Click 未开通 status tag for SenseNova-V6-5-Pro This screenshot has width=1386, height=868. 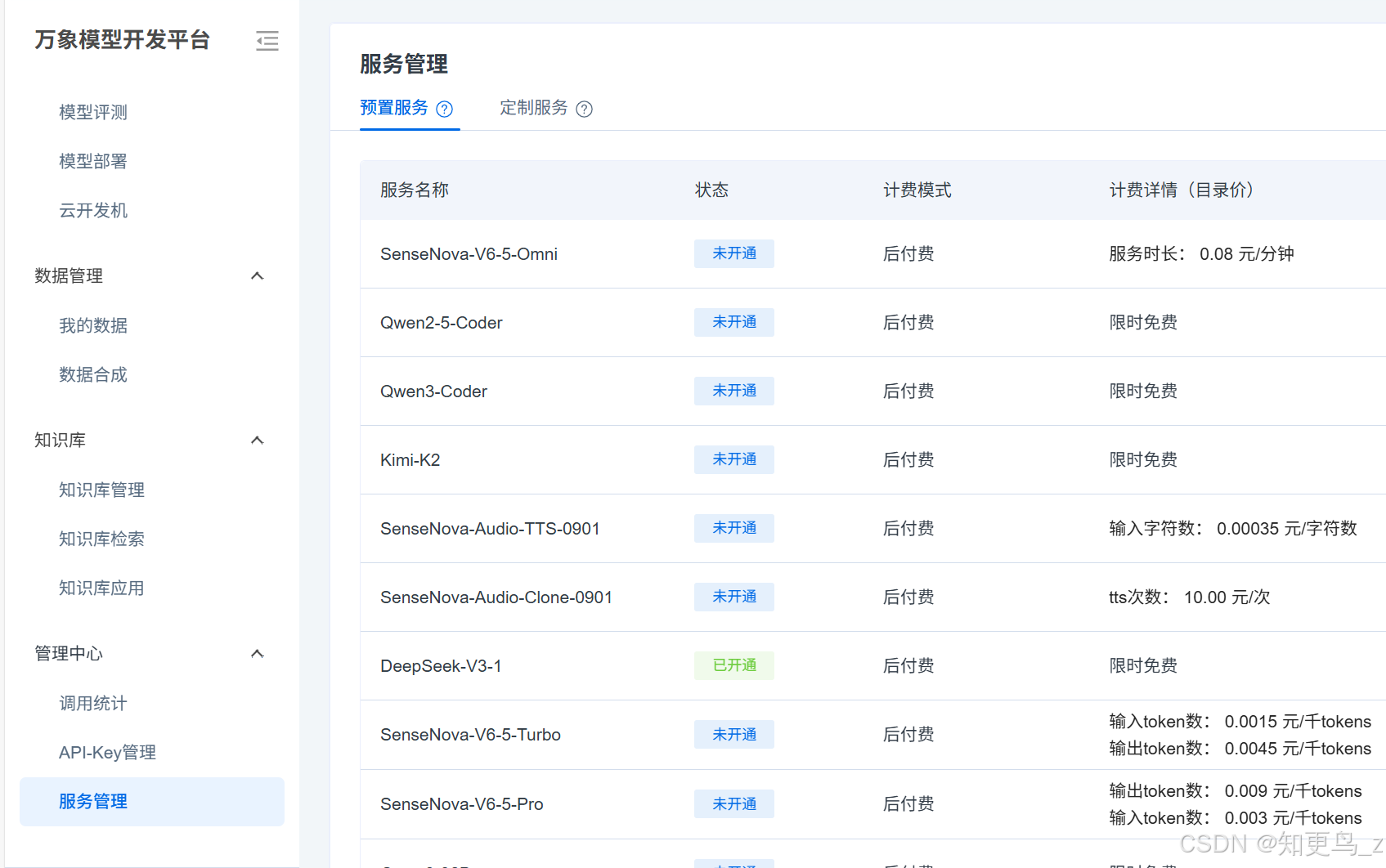(x=734, y=804)
